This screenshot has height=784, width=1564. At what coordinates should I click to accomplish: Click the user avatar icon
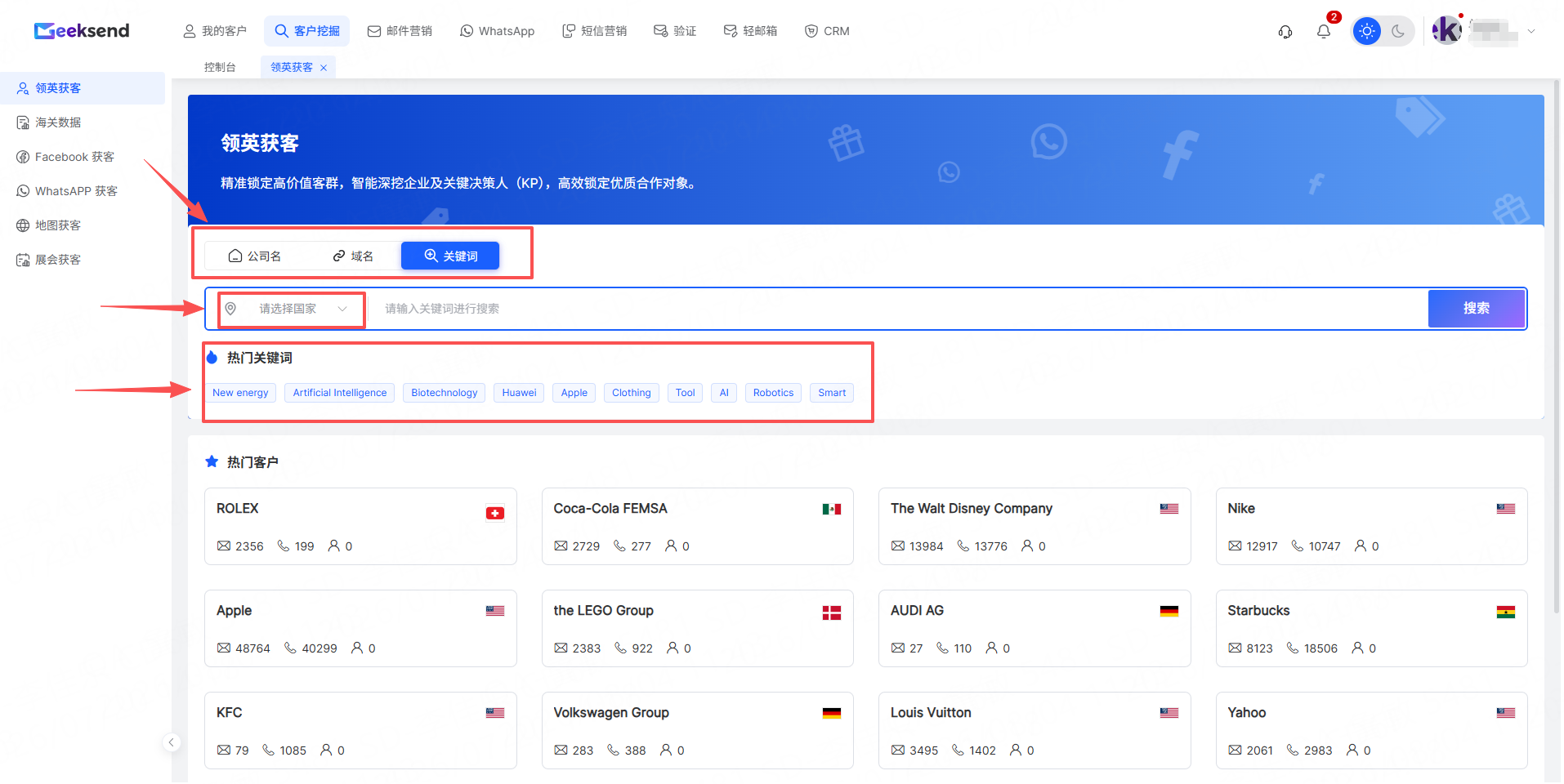[x=1447, y=31]
